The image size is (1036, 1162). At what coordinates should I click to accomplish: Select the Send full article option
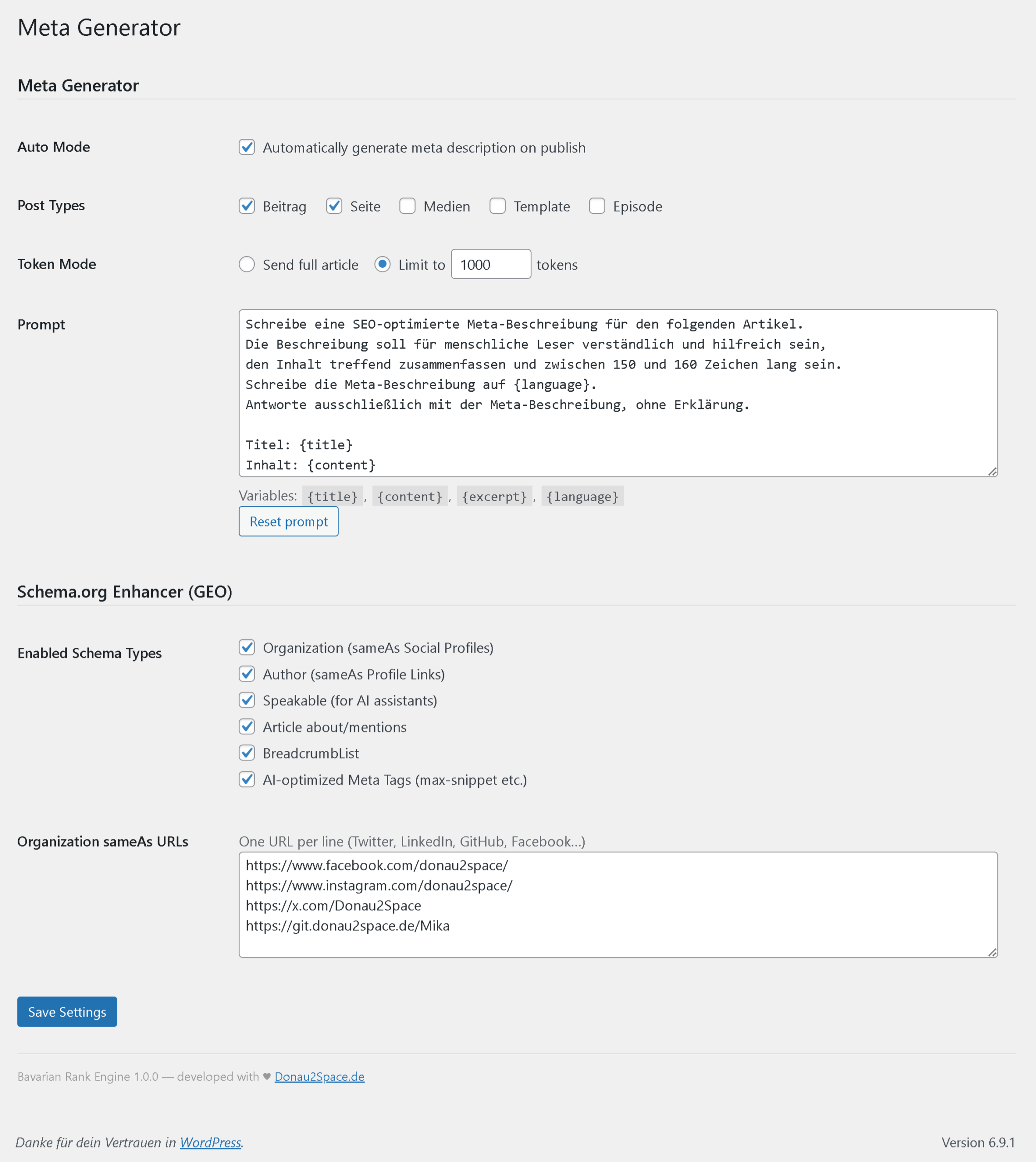click(247, 265)
